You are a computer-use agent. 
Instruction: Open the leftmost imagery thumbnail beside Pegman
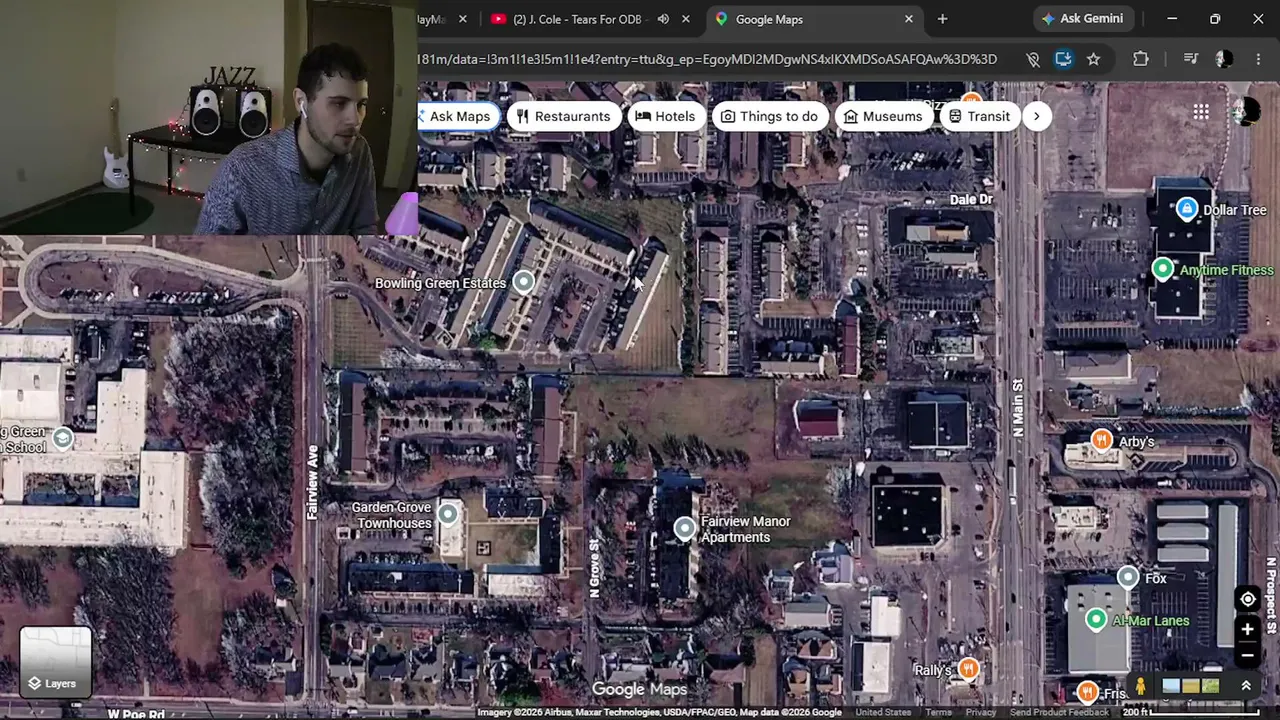tap(1170, 686)
